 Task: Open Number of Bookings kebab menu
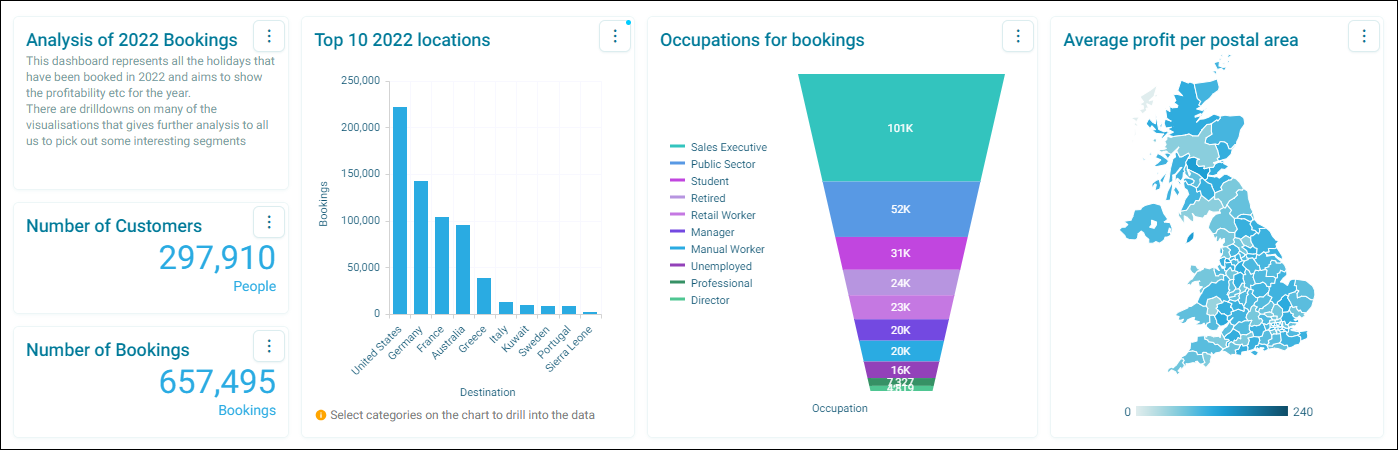(x=269, y=346)
